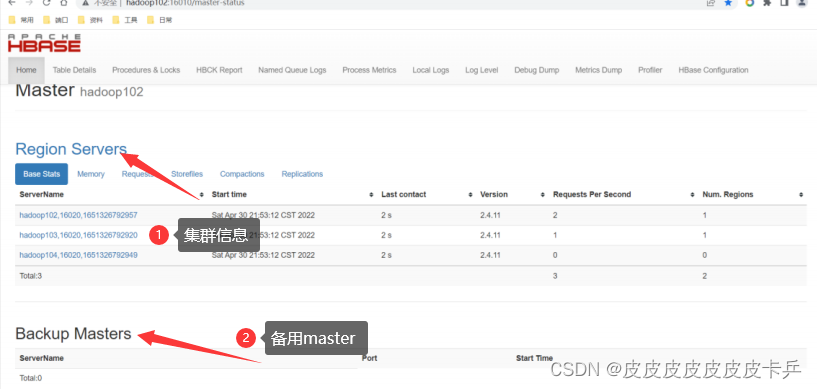Open Table Details in the navbar

75,70
